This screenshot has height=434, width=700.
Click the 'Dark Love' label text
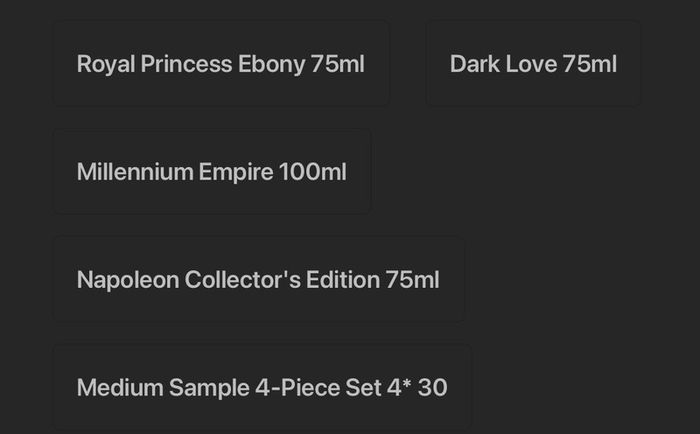point(503,64)
